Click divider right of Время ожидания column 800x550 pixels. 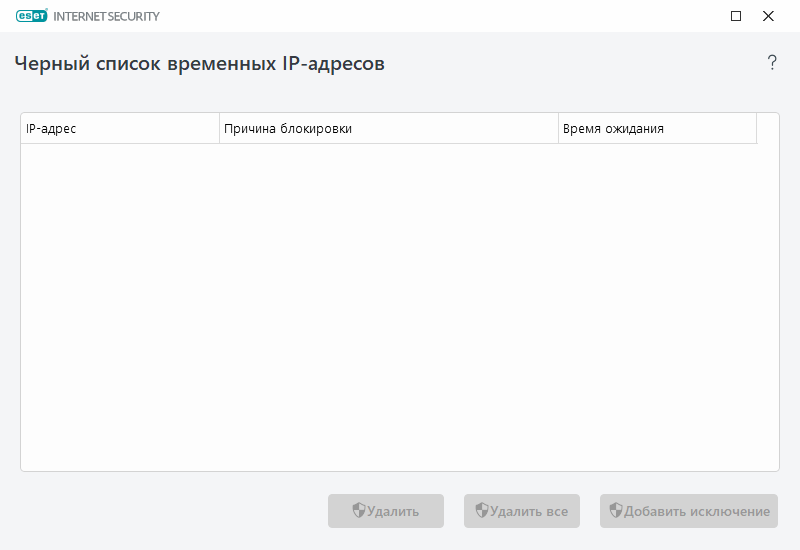point(756,129)
